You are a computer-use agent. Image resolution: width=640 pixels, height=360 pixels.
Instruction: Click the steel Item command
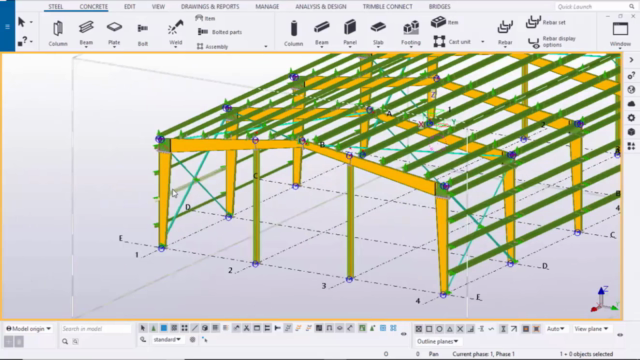point(205,18)
